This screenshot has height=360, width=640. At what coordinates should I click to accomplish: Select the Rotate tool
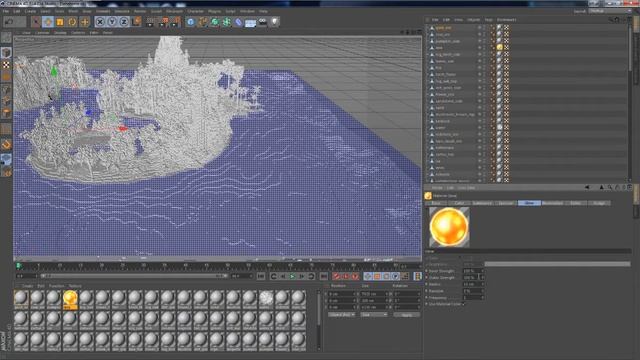pos(72,22)
